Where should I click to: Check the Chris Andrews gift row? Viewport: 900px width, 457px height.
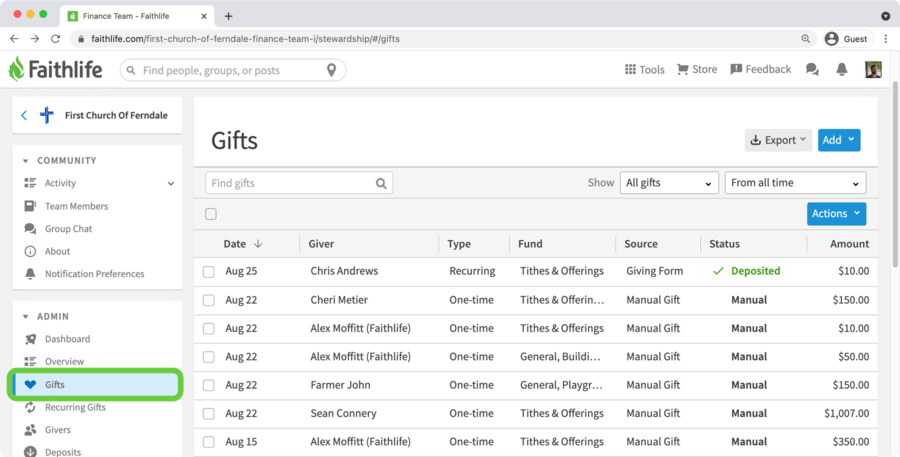tap(209, 272)
